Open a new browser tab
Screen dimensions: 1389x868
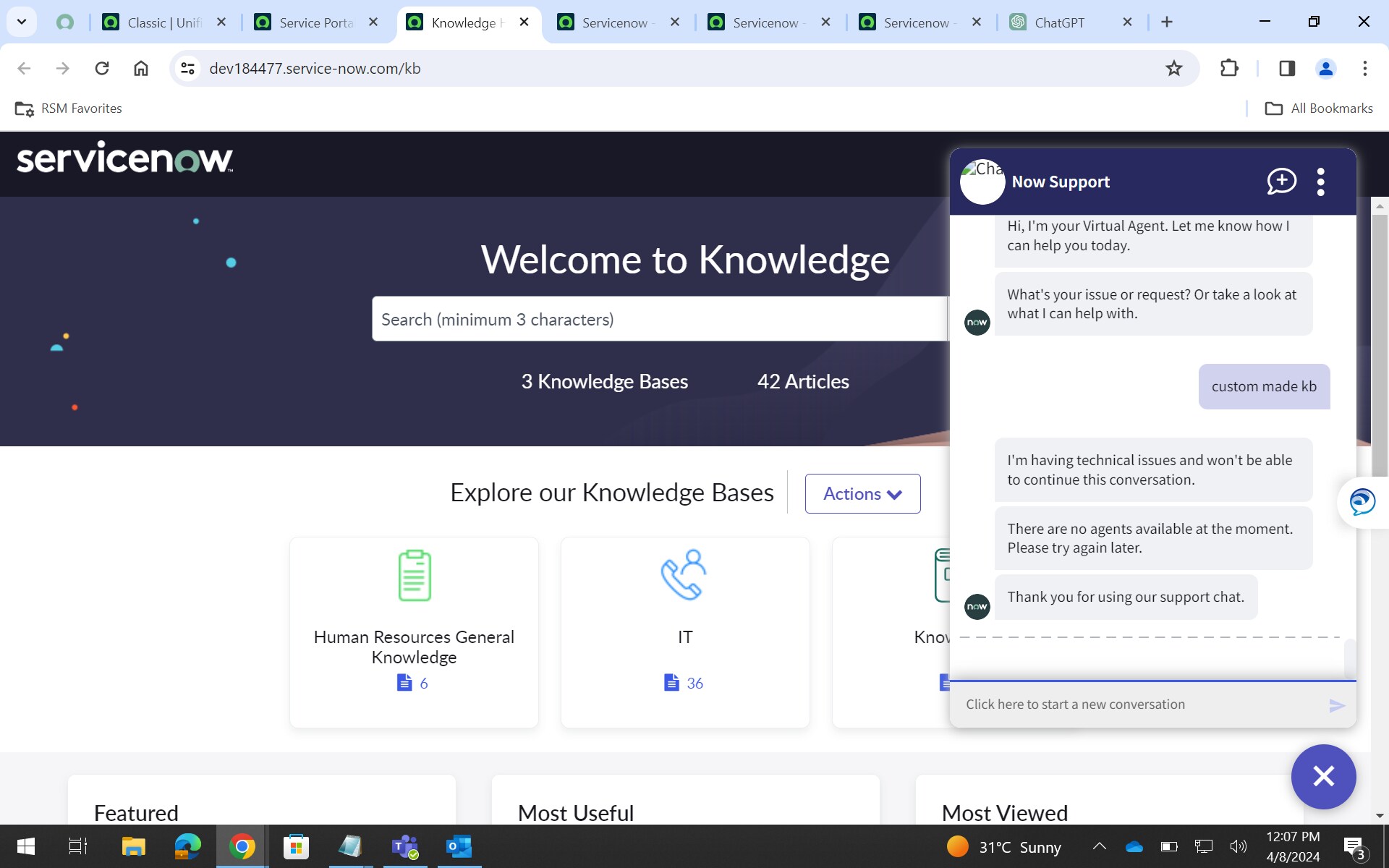1167,22
